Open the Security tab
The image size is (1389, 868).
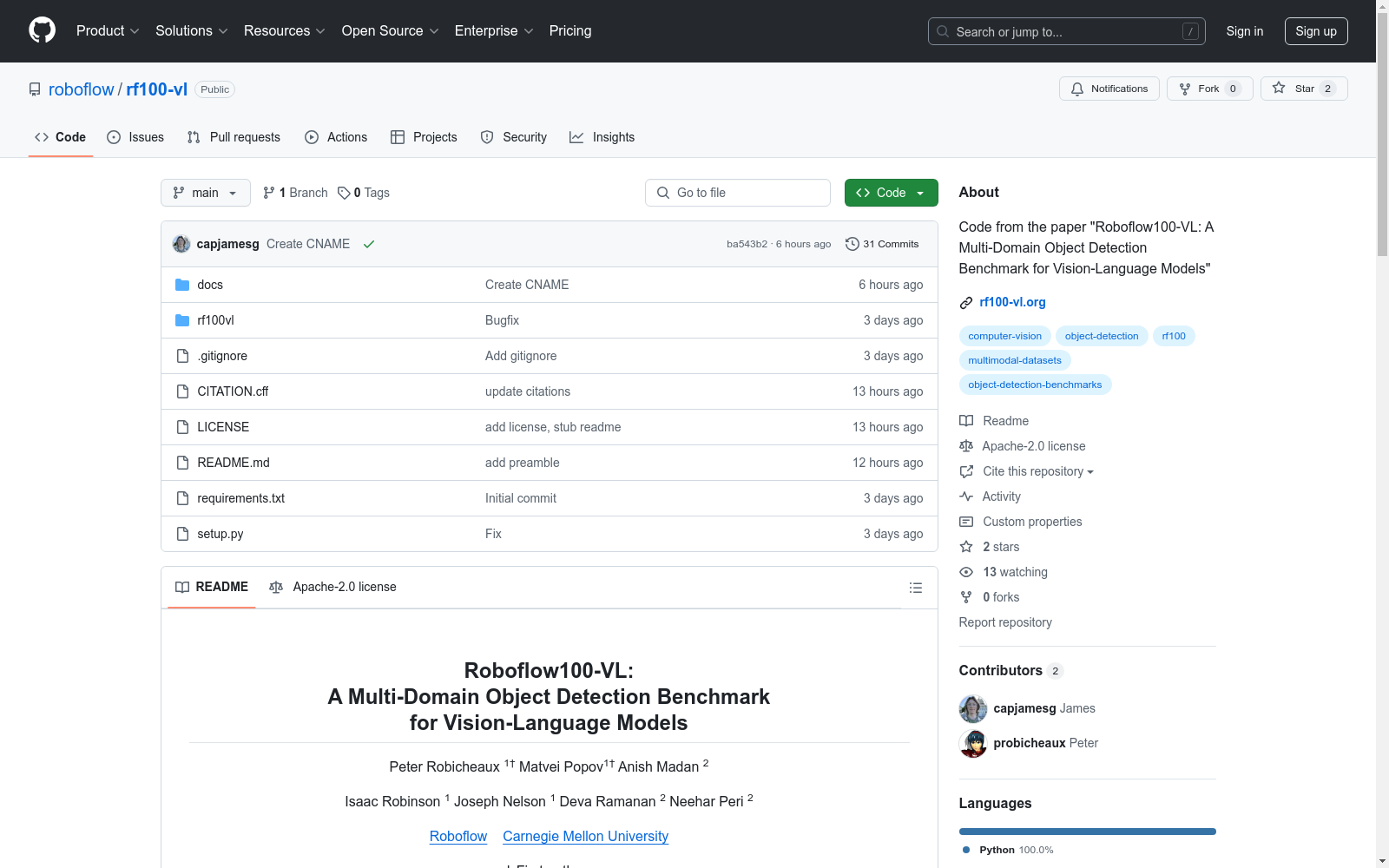[514, 137]
